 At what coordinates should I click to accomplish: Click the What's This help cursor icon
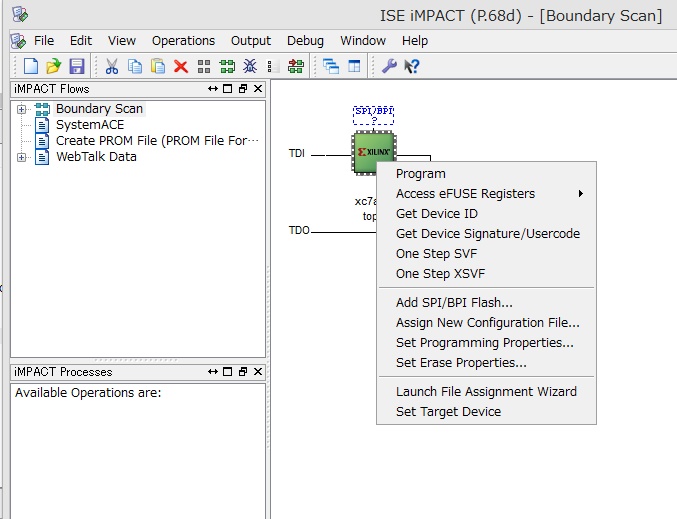point(411,66)
